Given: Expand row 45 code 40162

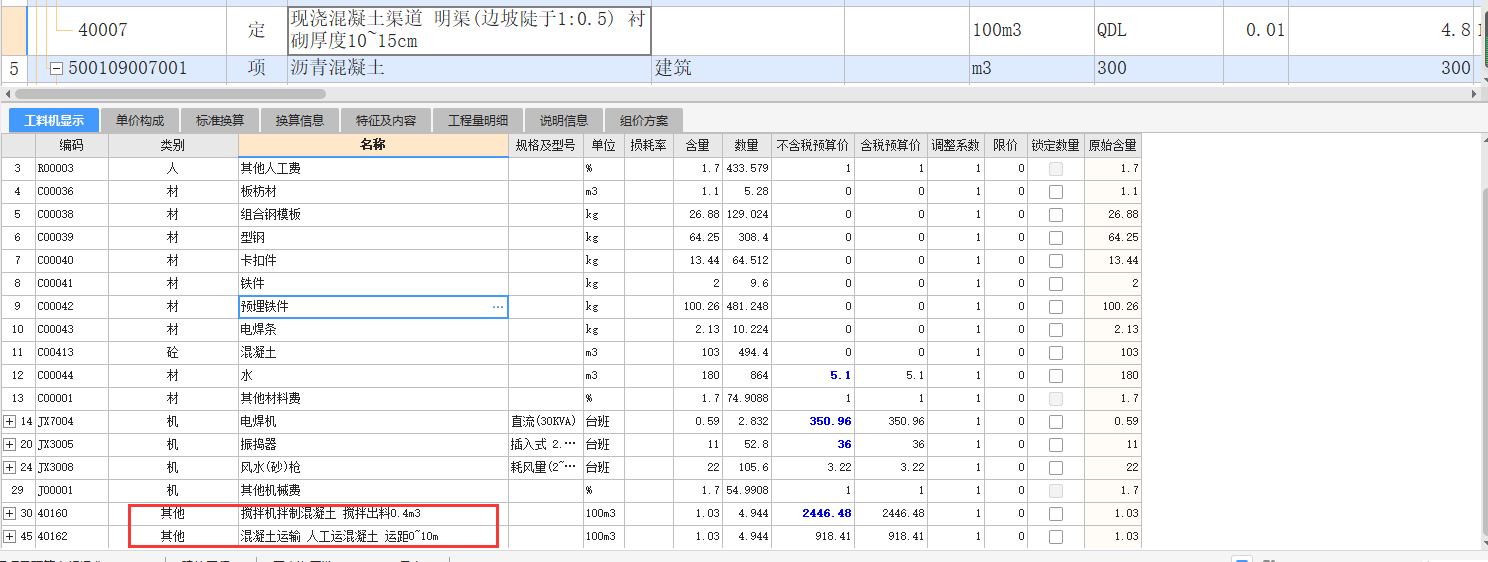Looking at the screenshot, I should point(10,537).
